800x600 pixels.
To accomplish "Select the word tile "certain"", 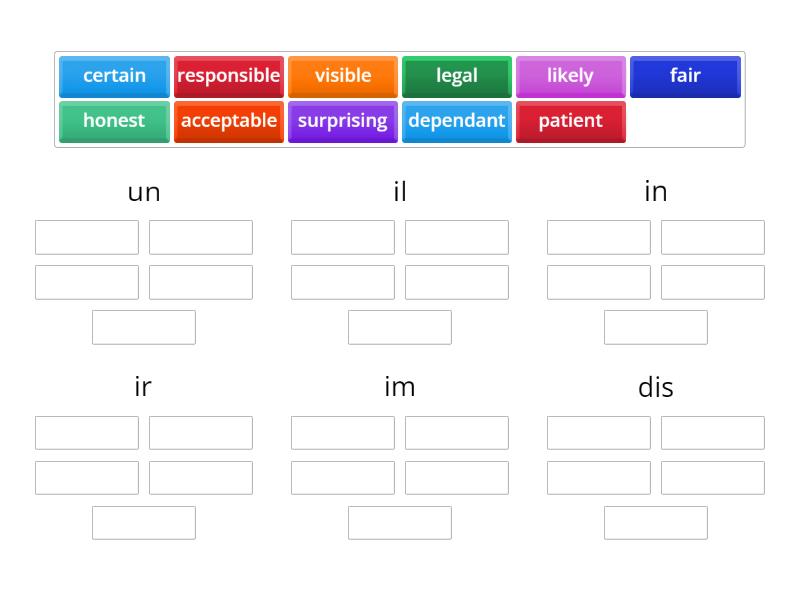I will click(x=114, y=76).
